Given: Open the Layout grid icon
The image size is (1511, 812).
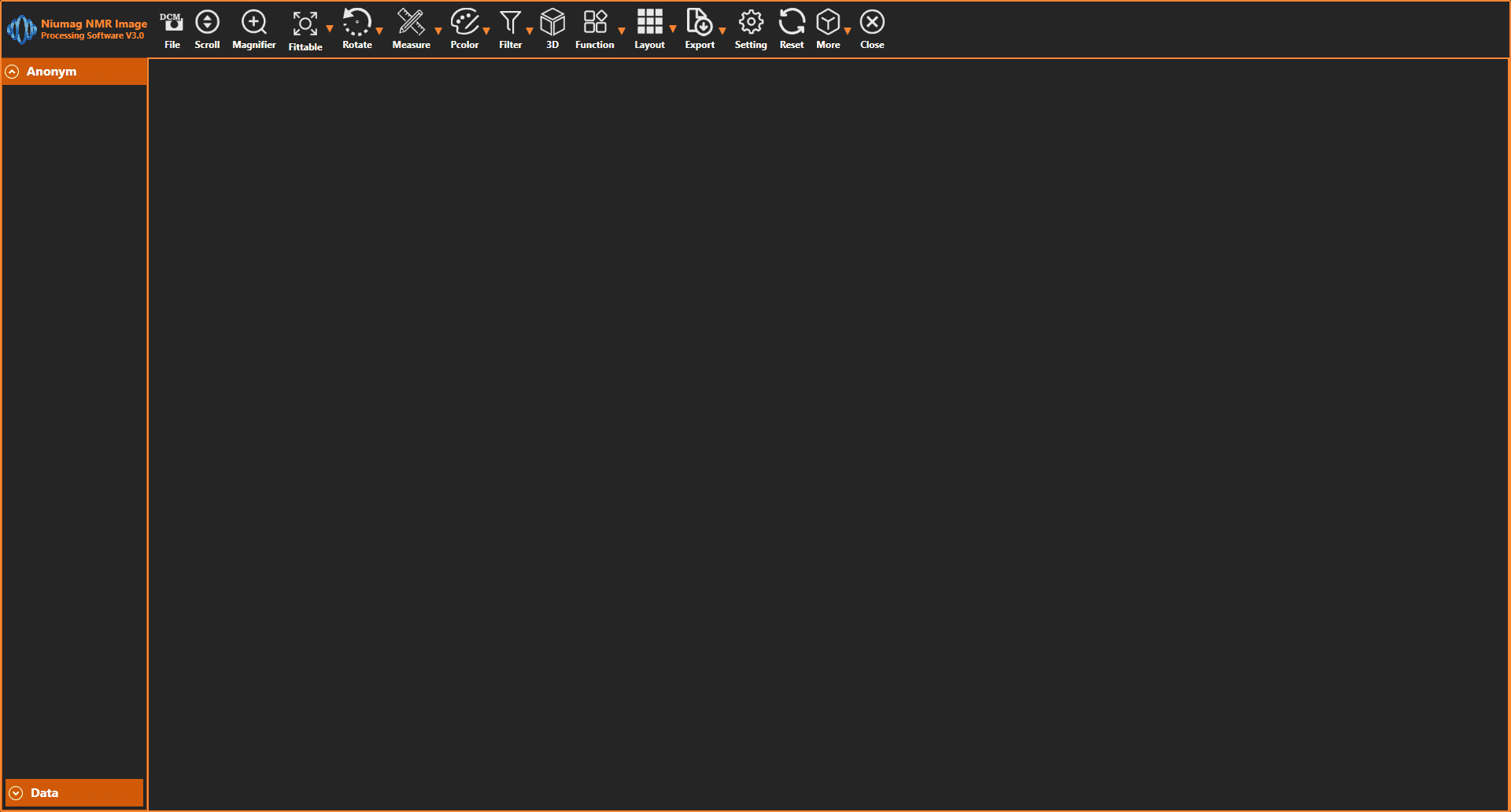Looking at the screenshot, I should (x=649, y=23).
